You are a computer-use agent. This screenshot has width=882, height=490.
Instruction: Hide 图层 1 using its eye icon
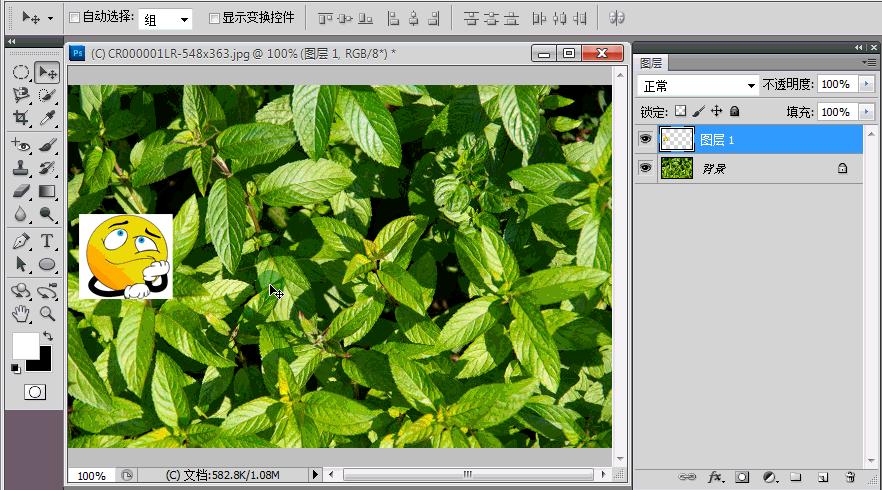coord(646,139)
